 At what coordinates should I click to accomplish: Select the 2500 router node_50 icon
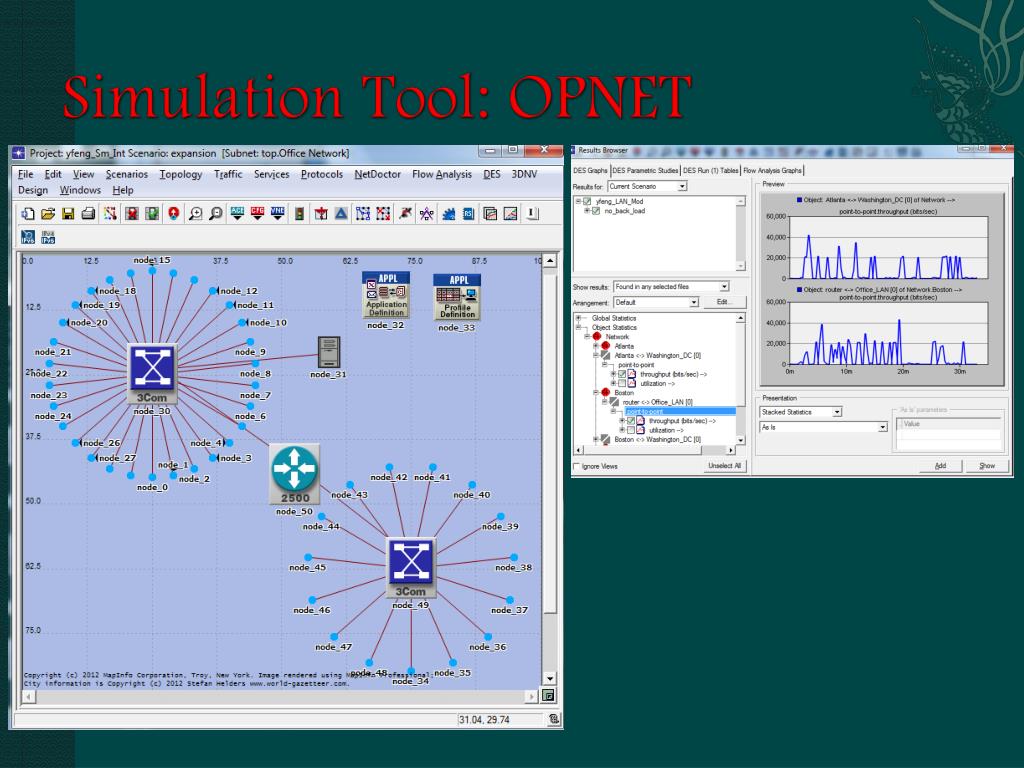pyautogui.click(x=295, y=474)
